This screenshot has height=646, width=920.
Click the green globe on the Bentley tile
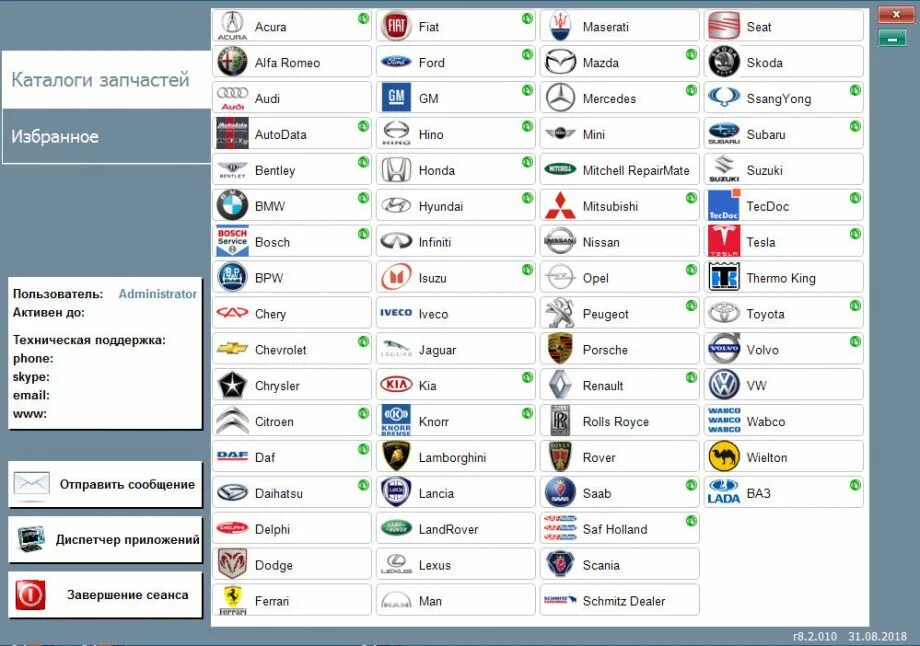click(364, 162)
